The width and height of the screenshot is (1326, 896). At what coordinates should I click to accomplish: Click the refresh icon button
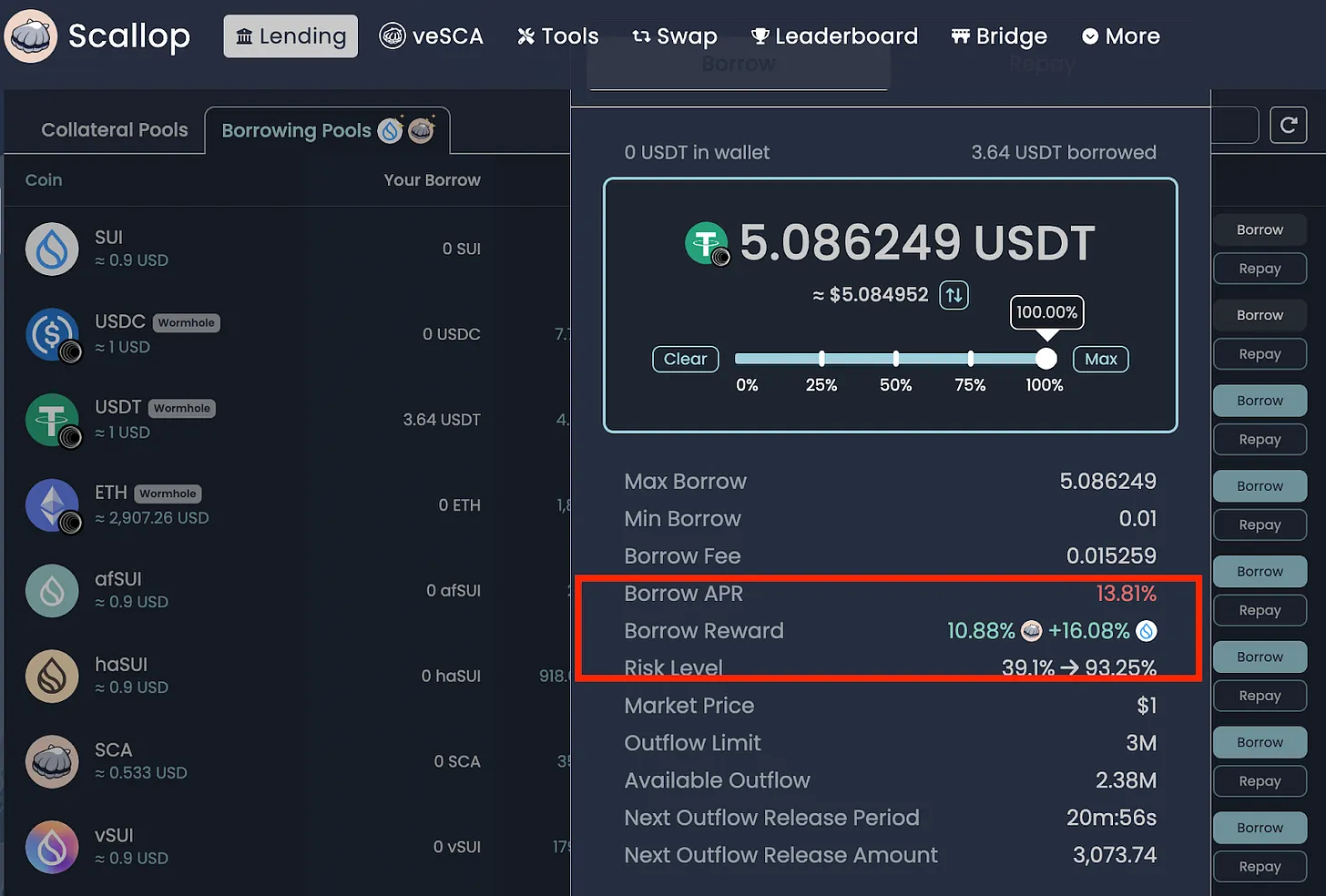click(x=1288, y=126)
